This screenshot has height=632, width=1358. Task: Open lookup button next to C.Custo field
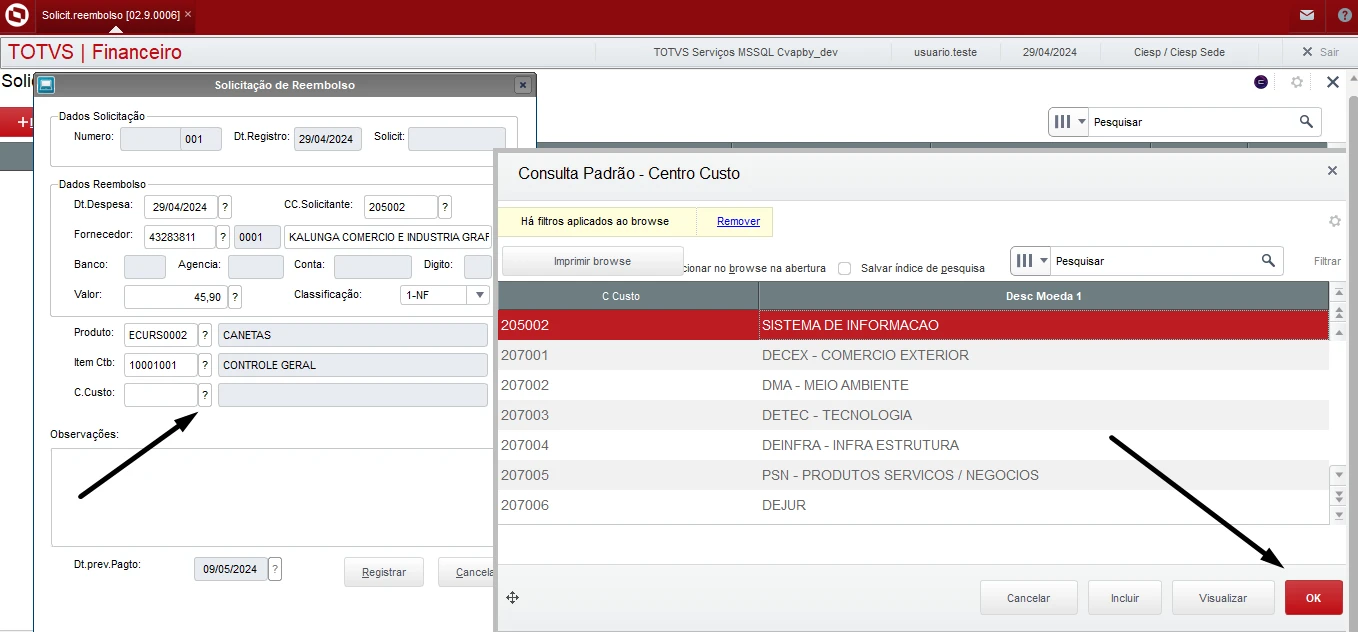coord(205,395)
